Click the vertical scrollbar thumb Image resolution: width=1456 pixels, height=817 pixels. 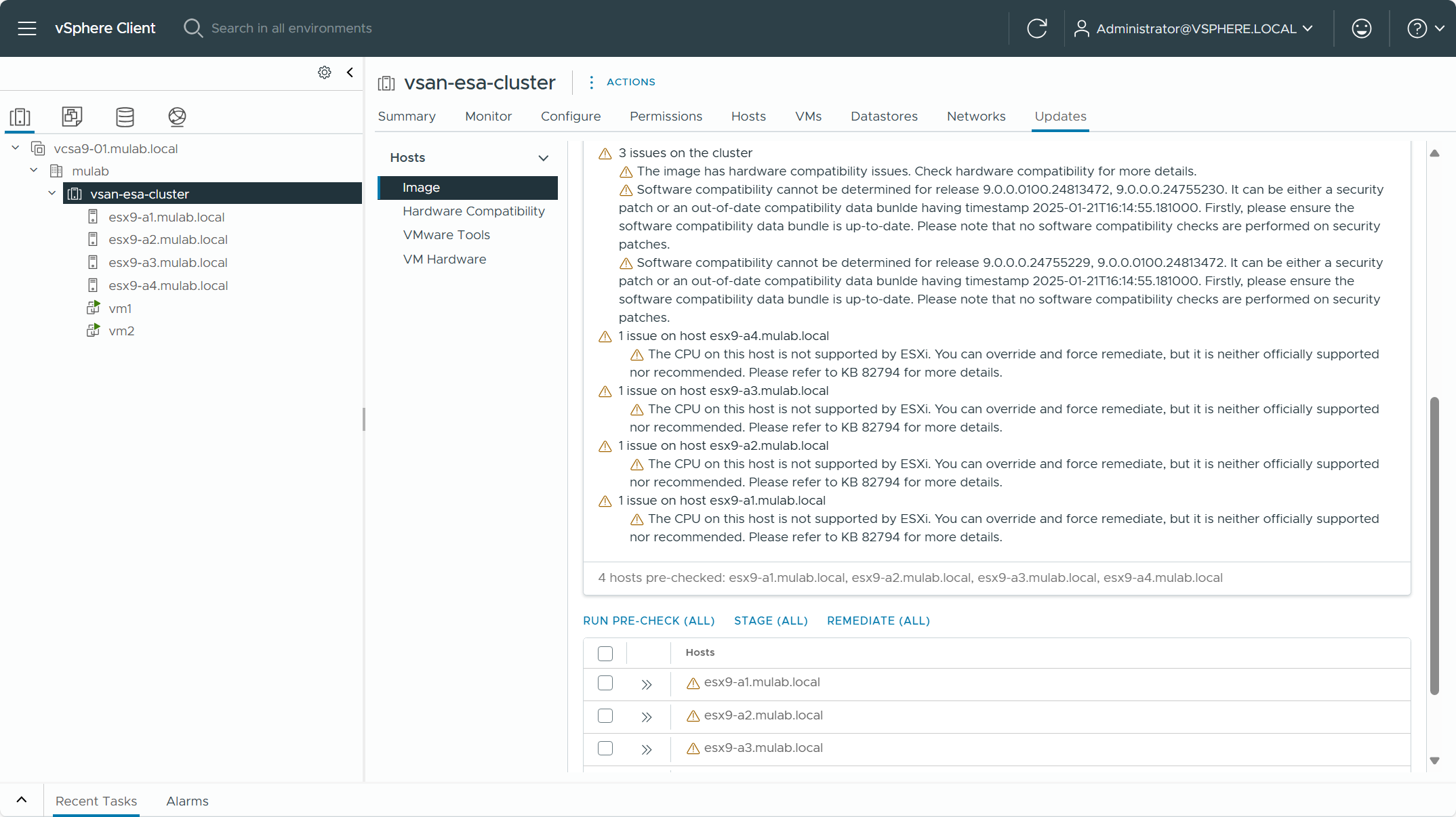pos(1434,545)
